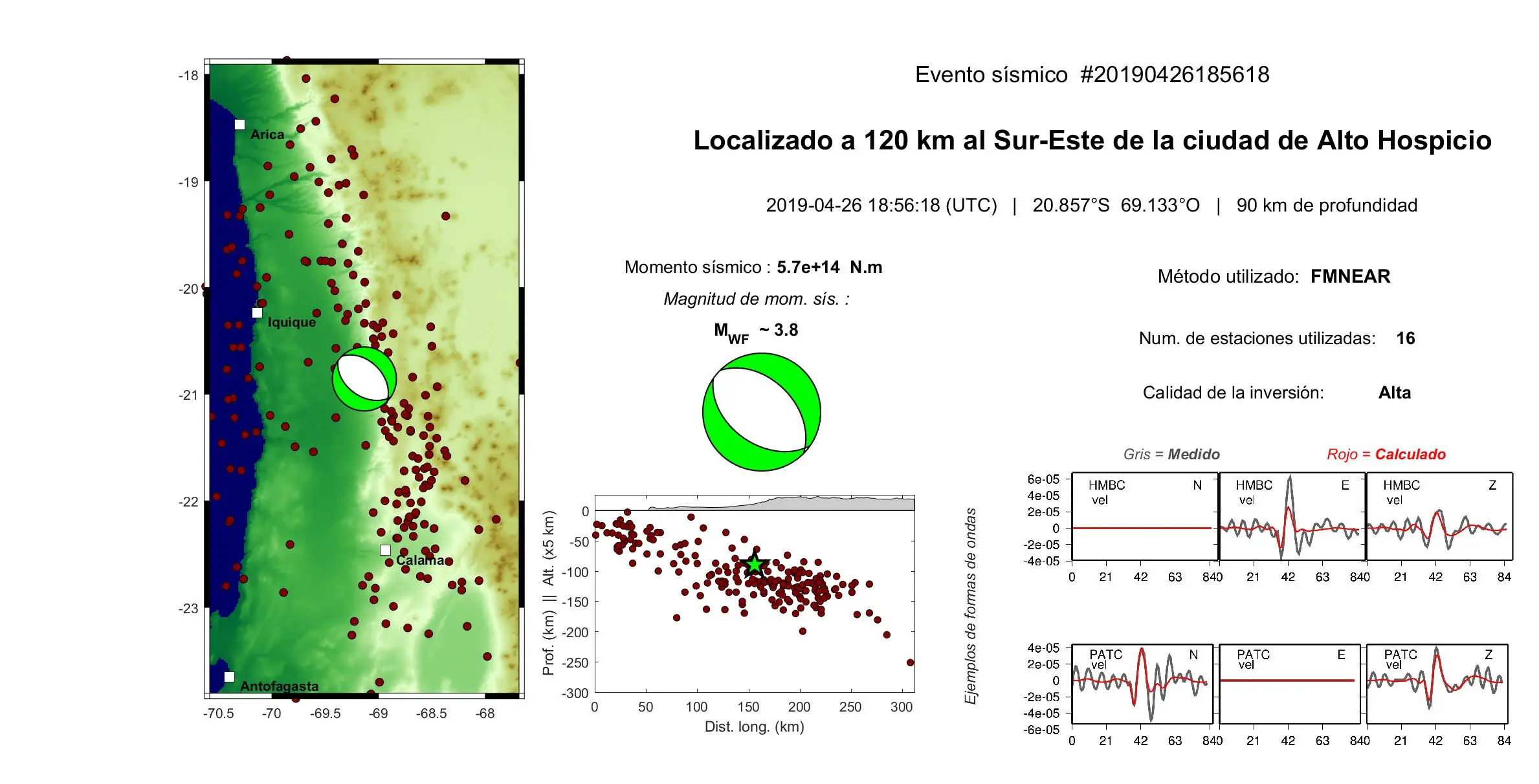
Task: Click the map city label 'Arica'
Action: coord(267,135)
